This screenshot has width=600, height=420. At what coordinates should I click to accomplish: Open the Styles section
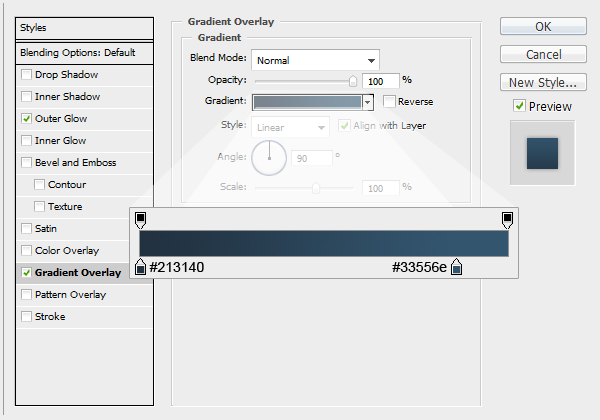(x=84, y=28)
